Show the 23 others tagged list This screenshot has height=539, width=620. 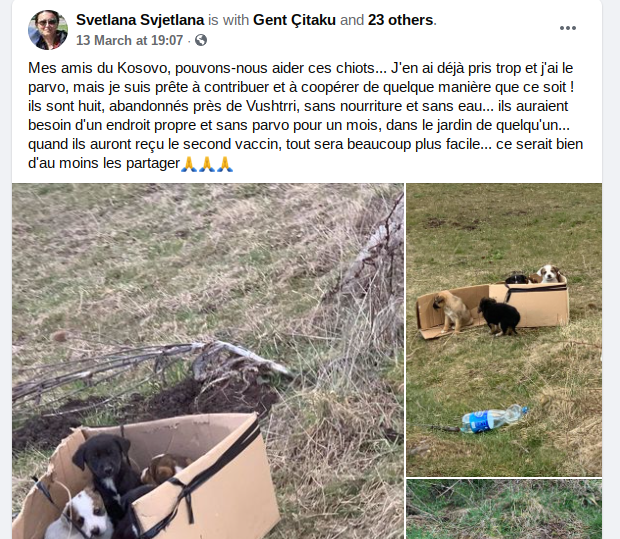click(401, 20)
